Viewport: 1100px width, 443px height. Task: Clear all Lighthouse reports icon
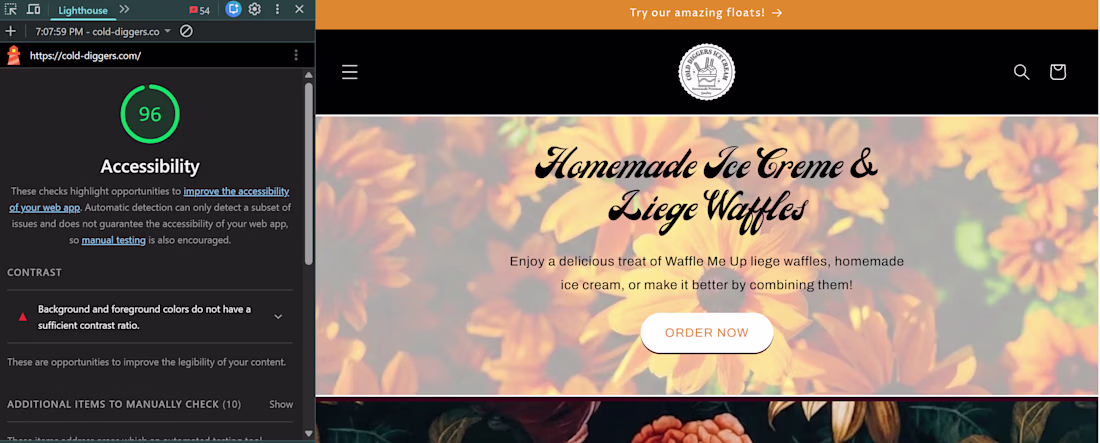click(x=186, y=31)
